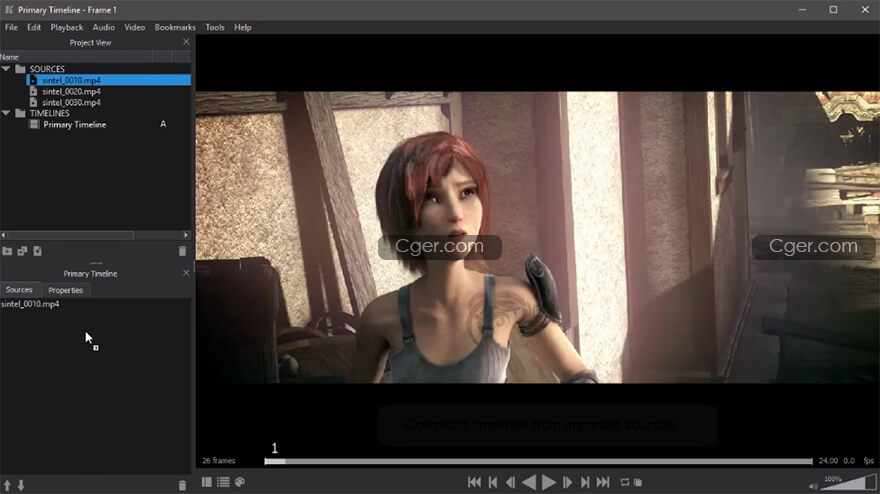Switch to the Sources tab
This screenshot has height=494, width=880.
pyautogui.click(x=19, y=290)
